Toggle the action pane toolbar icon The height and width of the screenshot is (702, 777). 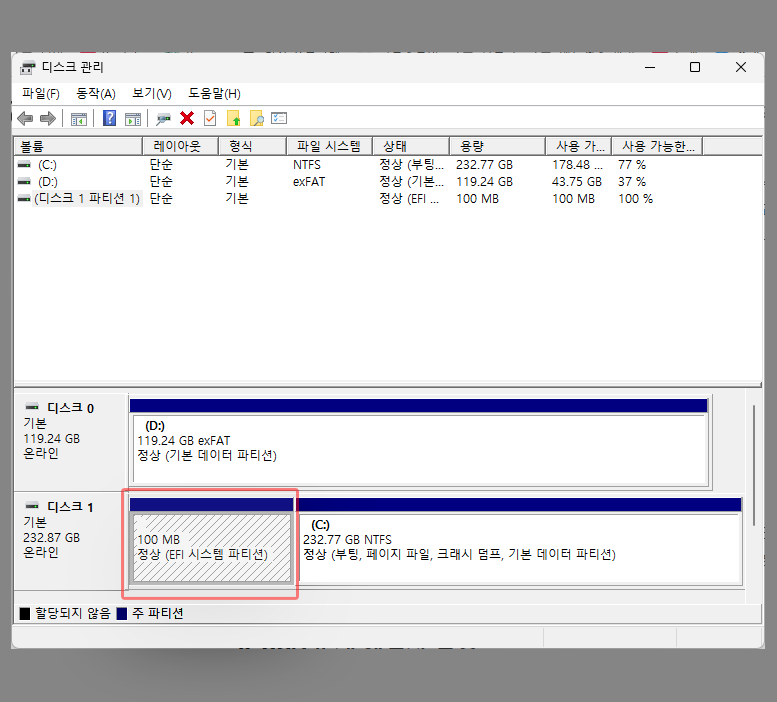[132, 119]
